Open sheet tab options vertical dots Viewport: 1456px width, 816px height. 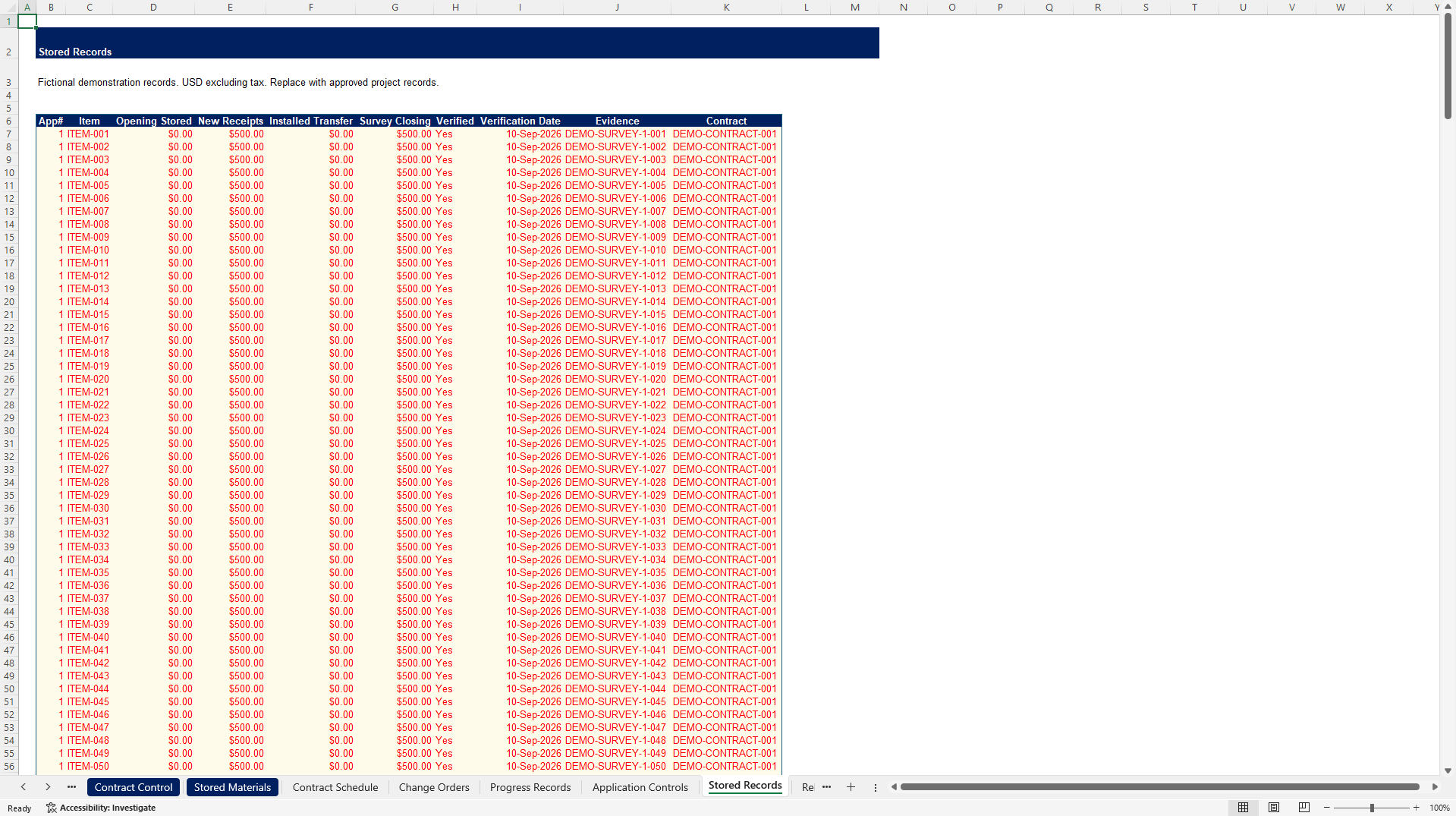(875, 787)
